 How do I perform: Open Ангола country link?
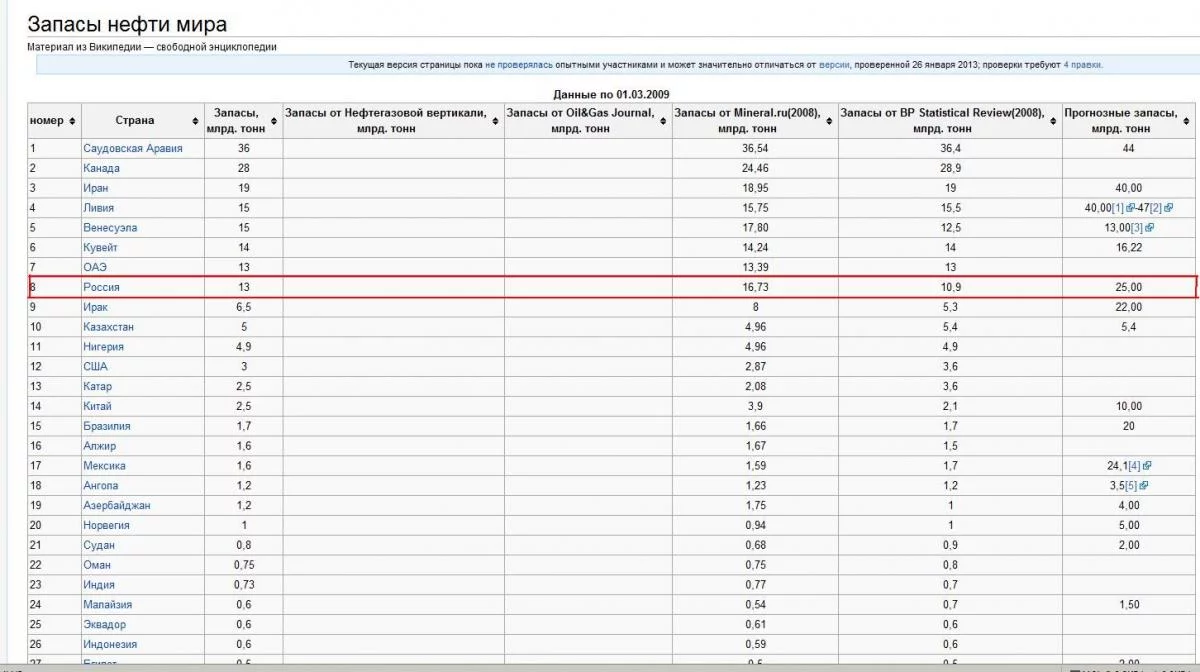[100, 486]
